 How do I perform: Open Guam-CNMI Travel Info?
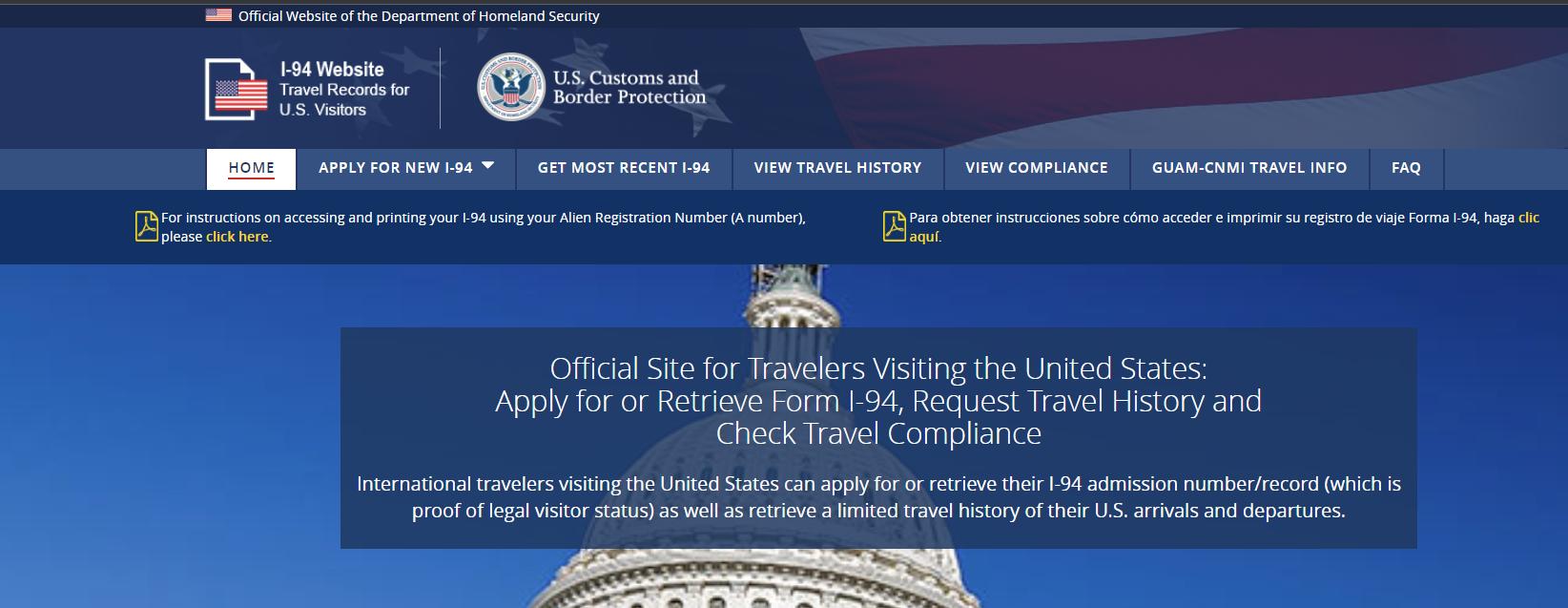(1249, 169)
